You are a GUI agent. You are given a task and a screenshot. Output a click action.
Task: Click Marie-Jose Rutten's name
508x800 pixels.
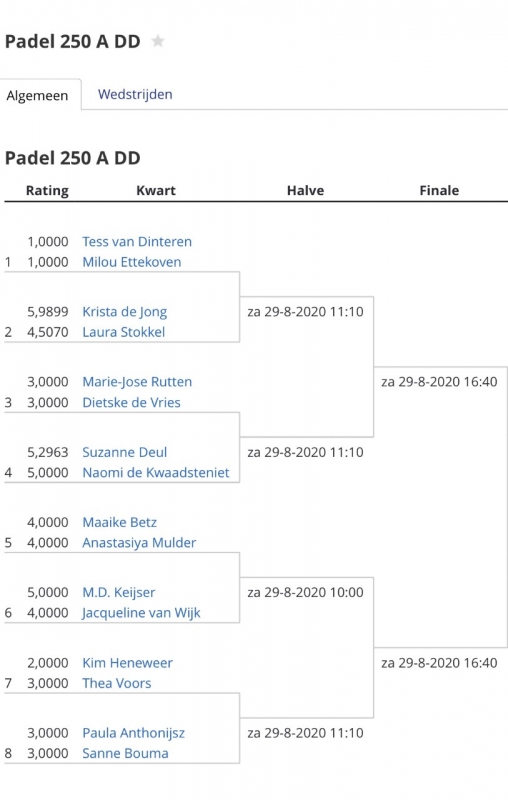tap(137, 382)
